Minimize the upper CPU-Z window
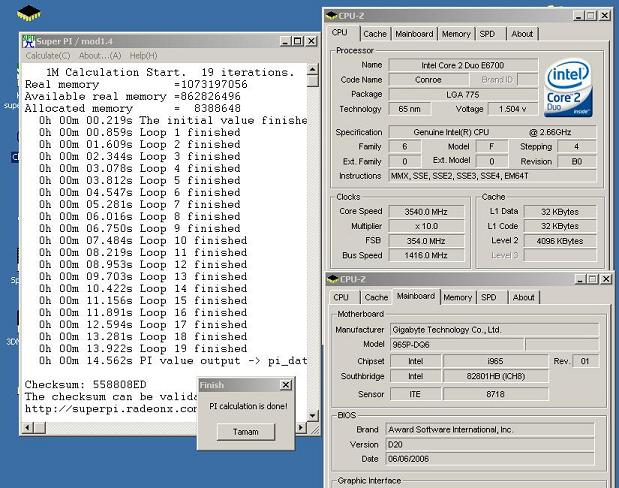The height and width of the screenshot is (488, 619). click(578, 16)
